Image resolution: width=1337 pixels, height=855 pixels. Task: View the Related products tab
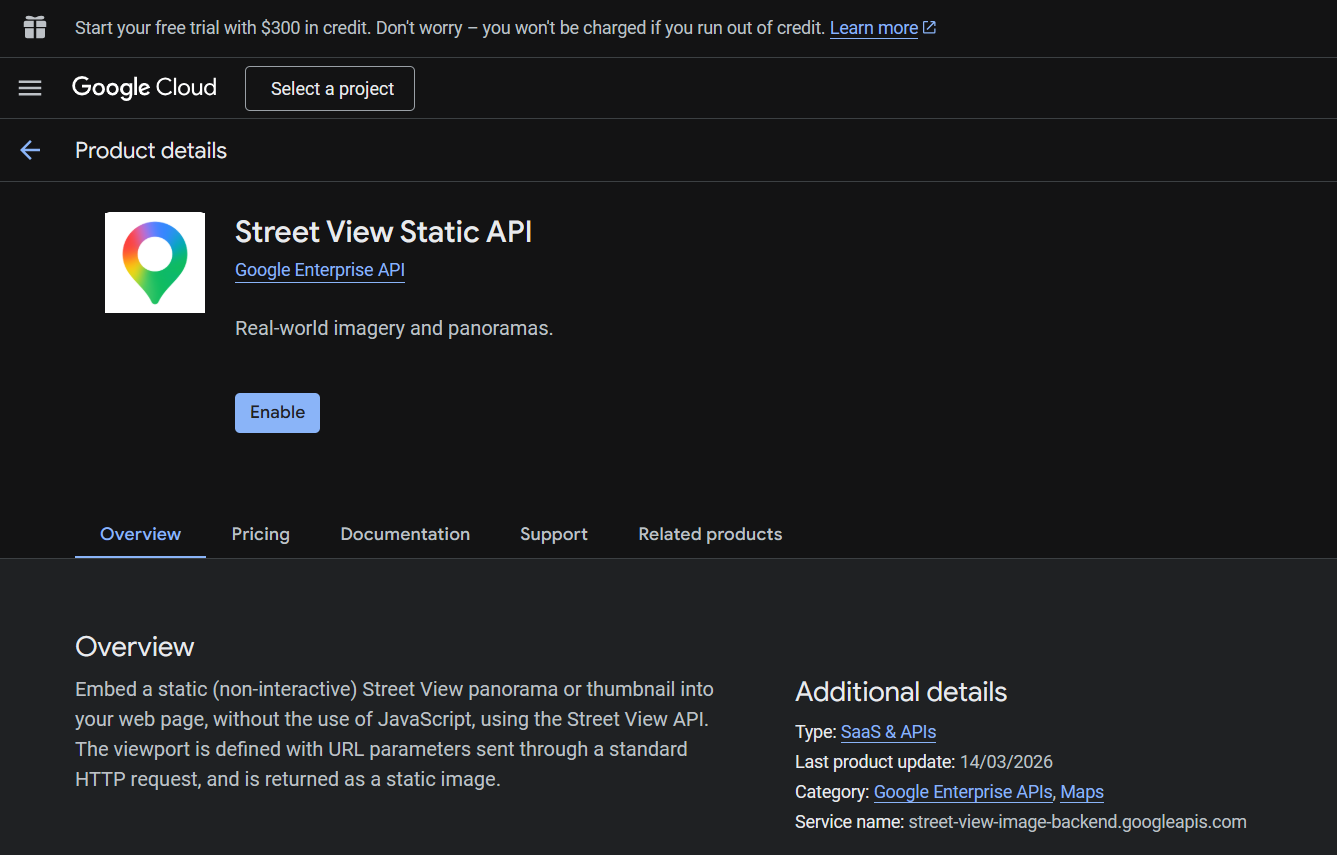(710, 534)
